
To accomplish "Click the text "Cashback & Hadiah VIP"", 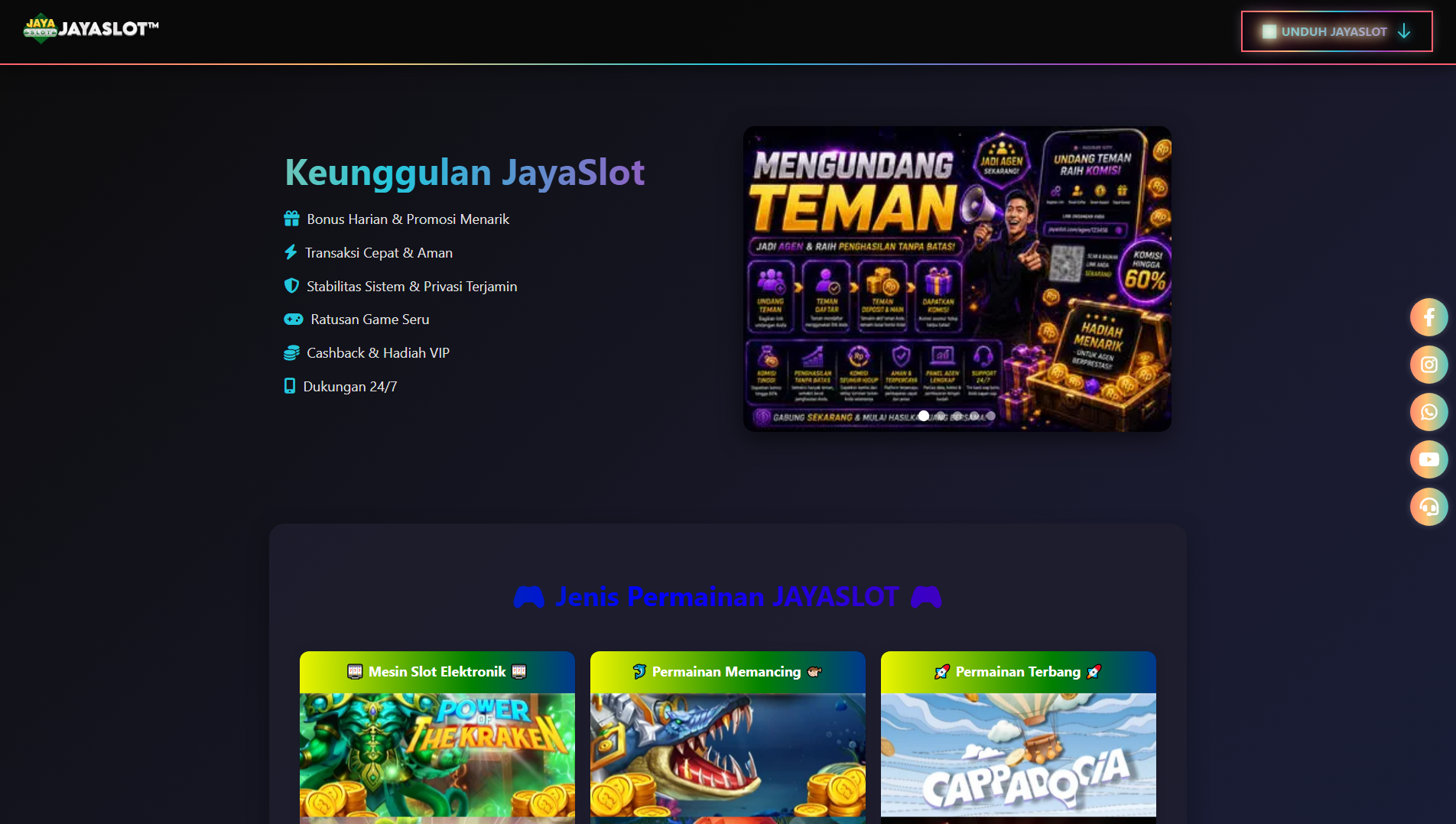I will (378, 353).
